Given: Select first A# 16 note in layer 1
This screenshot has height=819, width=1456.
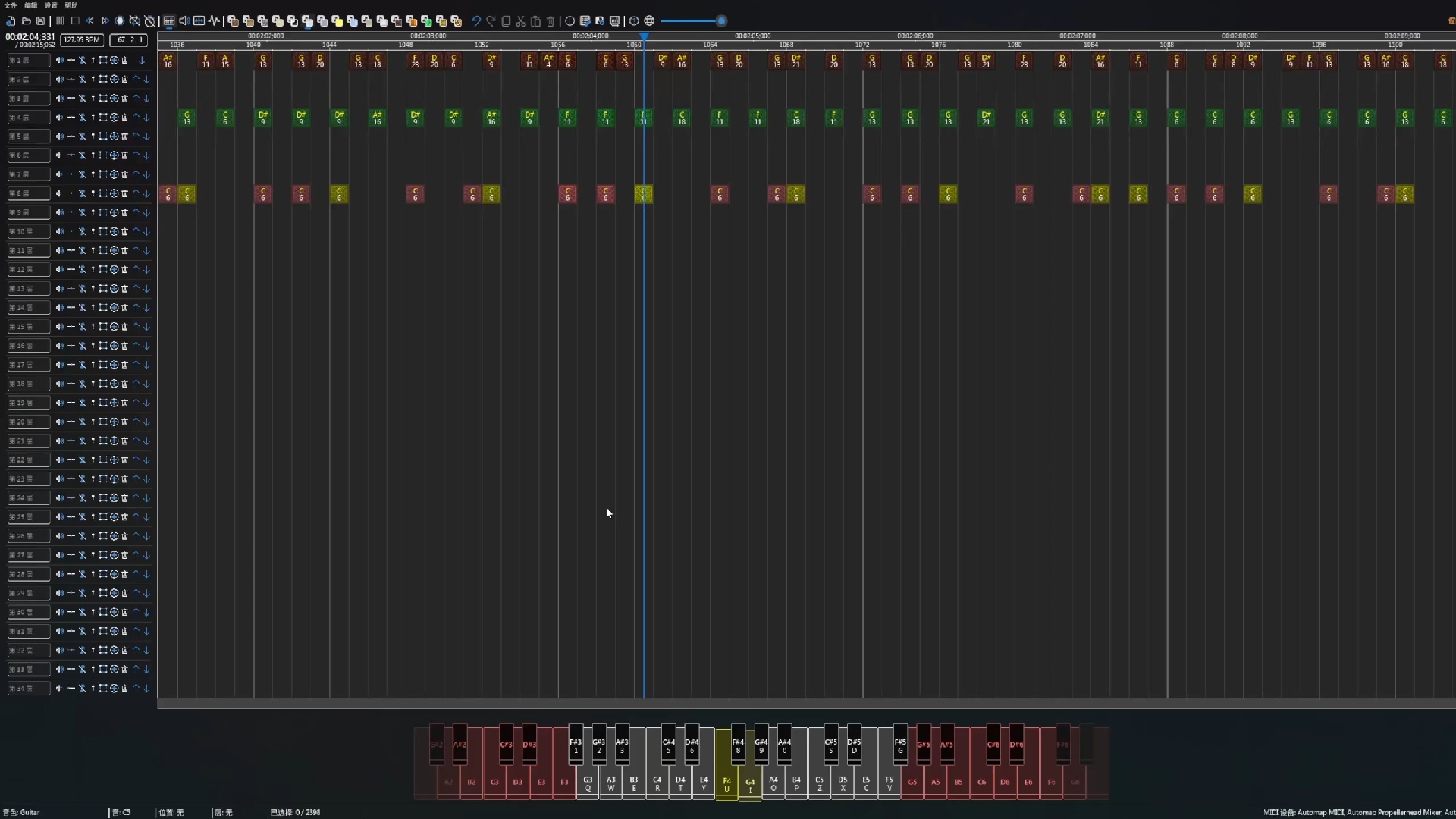Looking at the screenshot, I should [x=168, y=61].
